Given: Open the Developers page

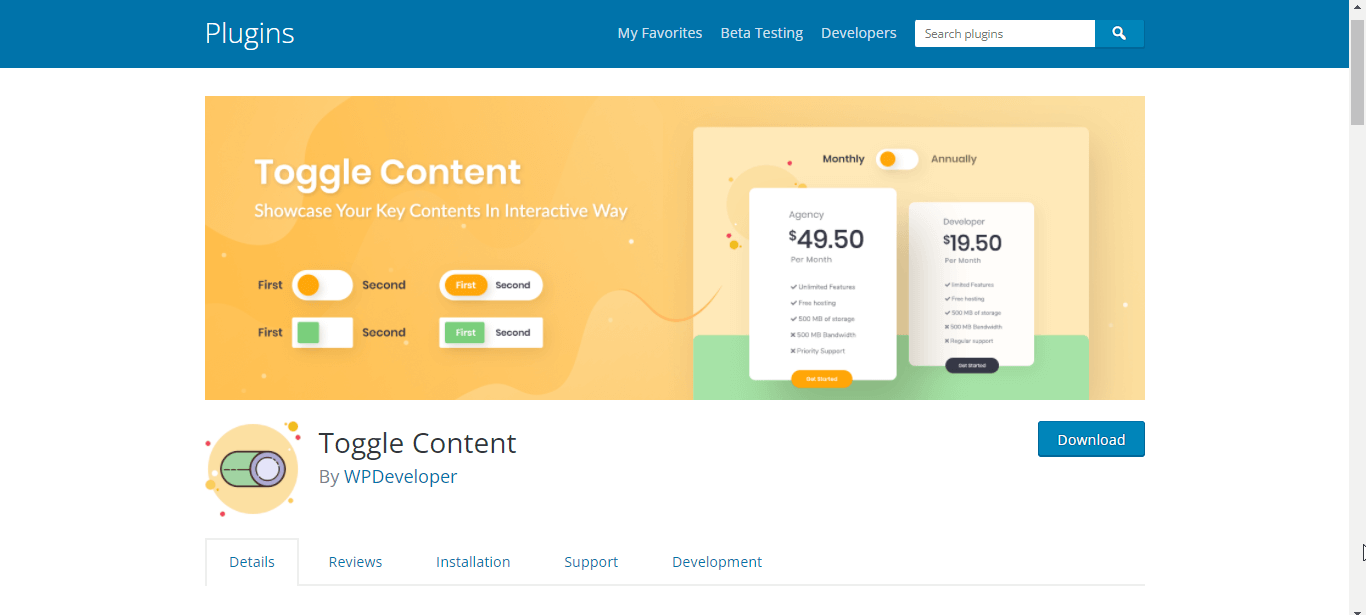Looking at the screenshot, I should coord(858,33).
